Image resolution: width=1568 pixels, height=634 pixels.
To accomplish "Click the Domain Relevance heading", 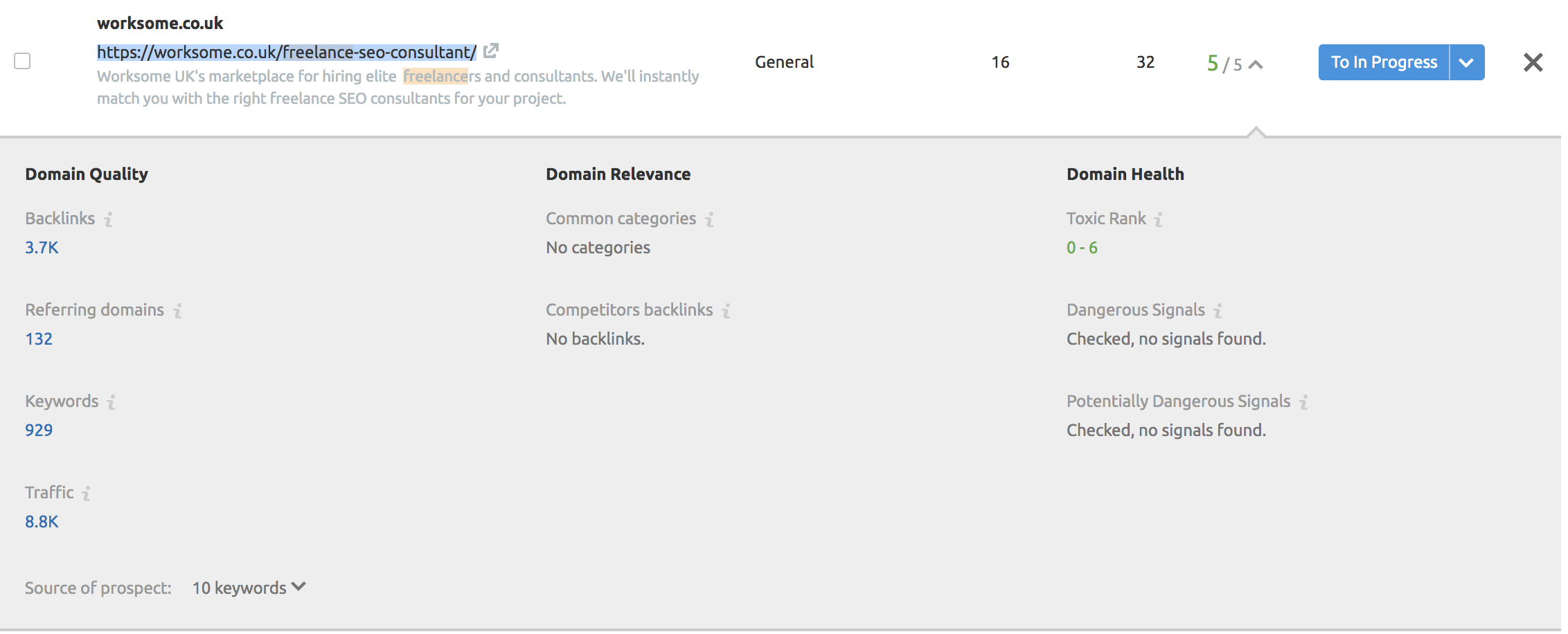I will pos(618,174).
